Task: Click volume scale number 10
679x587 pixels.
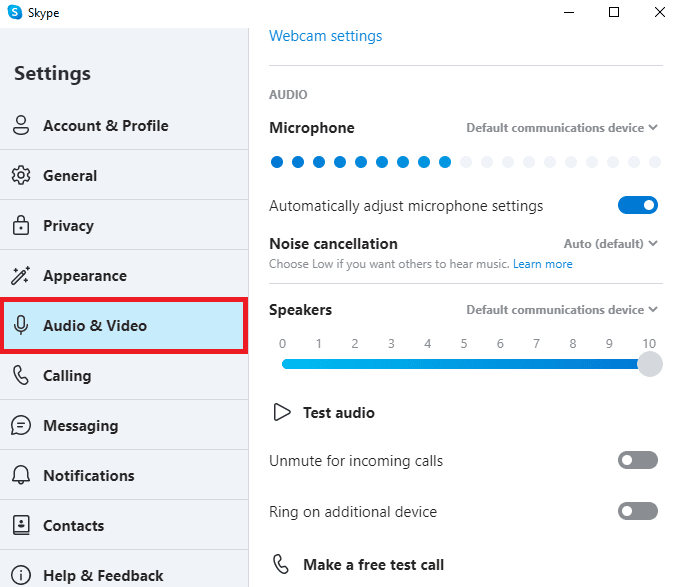Action: pyautogui.click(x=649, y=343)
